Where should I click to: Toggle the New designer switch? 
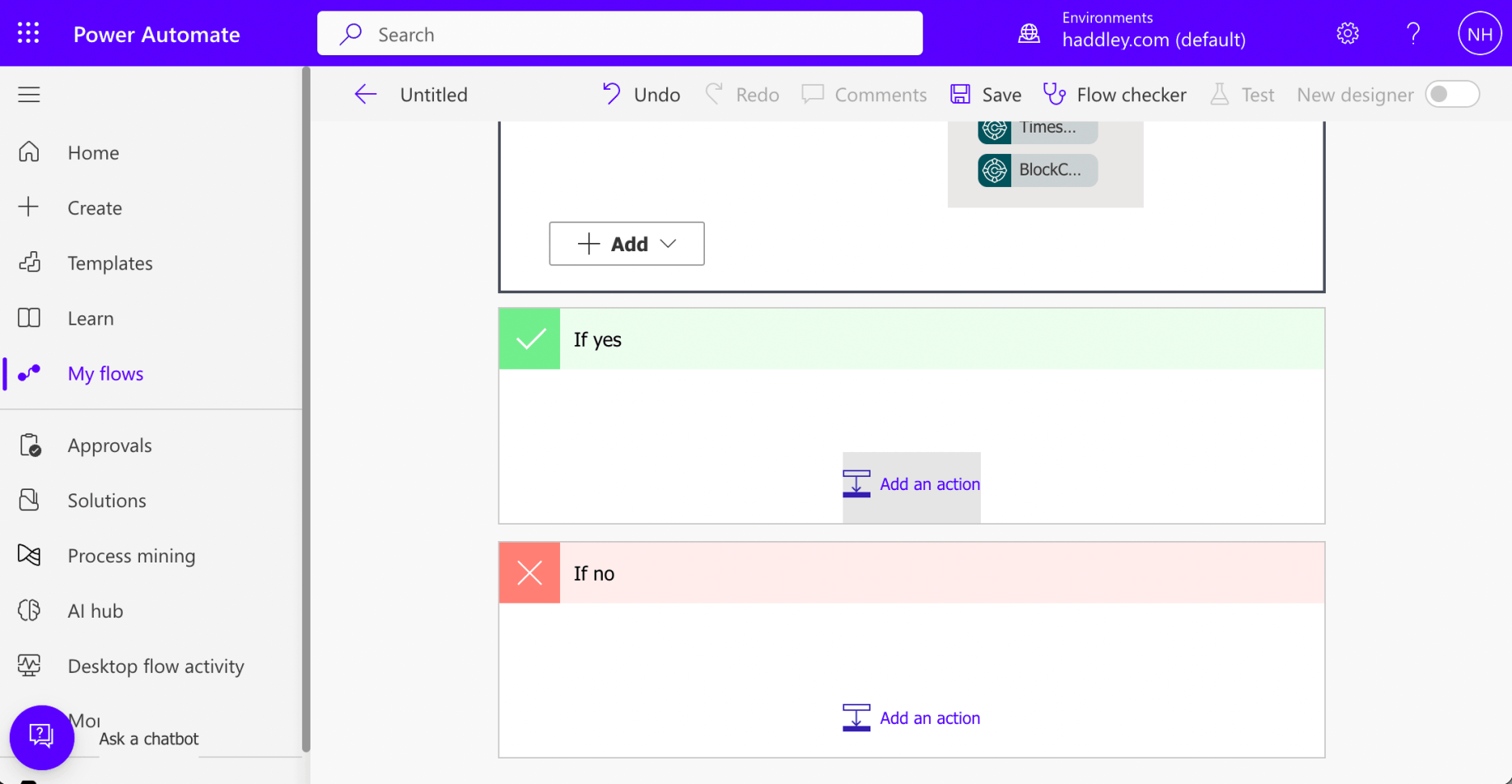pyautogui.click(x=1453, y=95)
